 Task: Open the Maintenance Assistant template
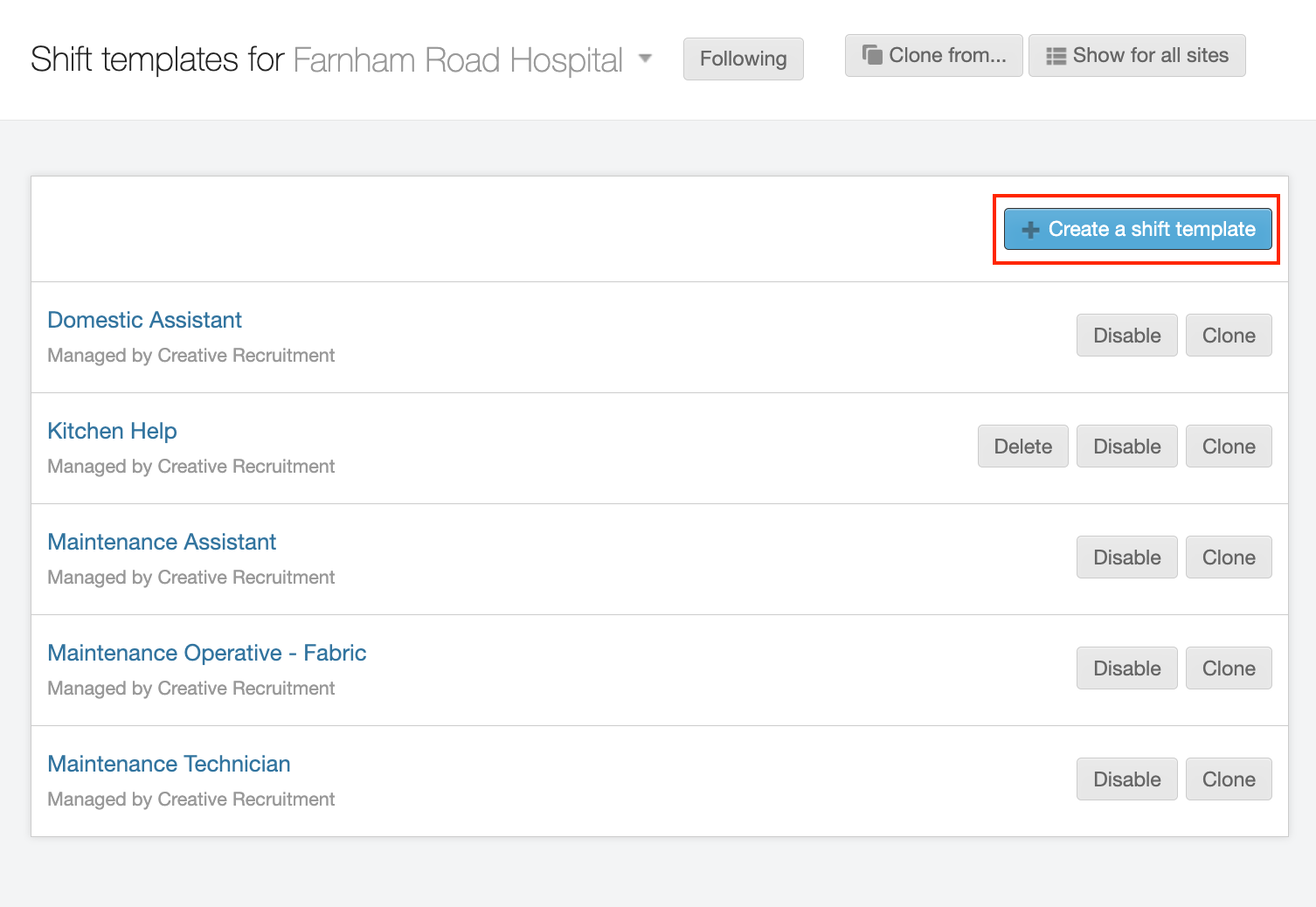[x=162, y=542]
